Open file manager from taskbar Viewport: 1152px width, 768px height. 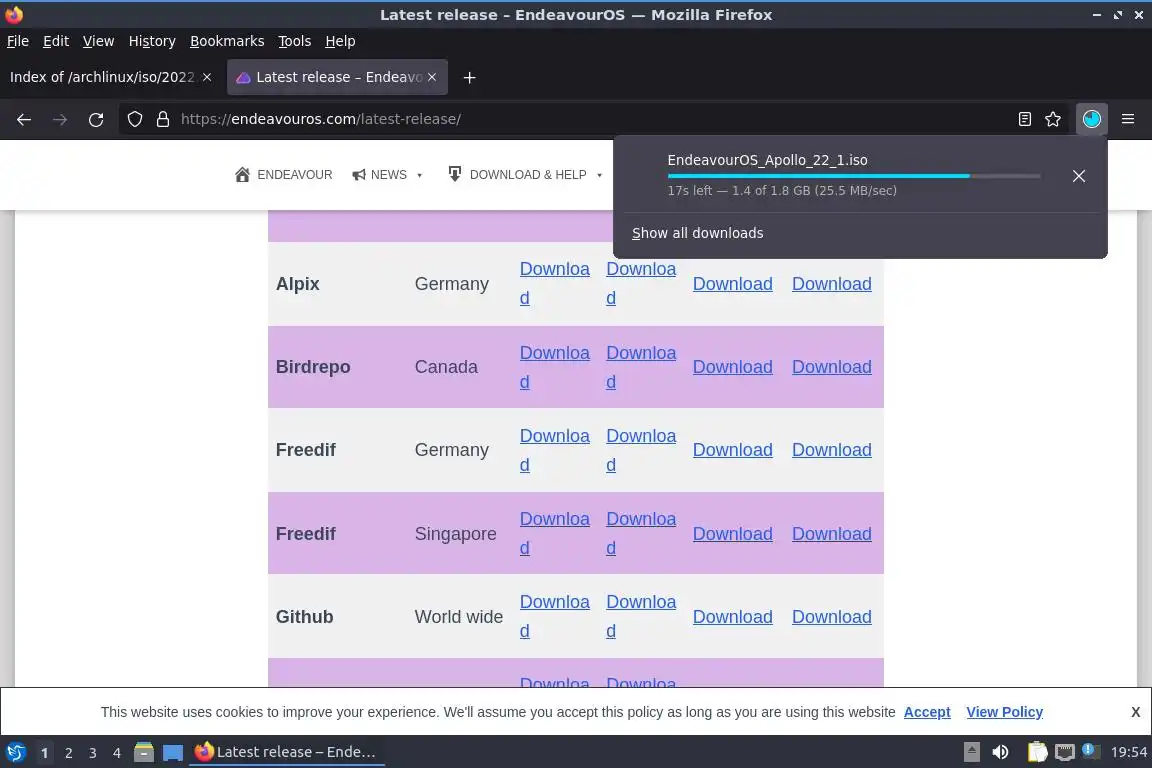coord(144,752)
